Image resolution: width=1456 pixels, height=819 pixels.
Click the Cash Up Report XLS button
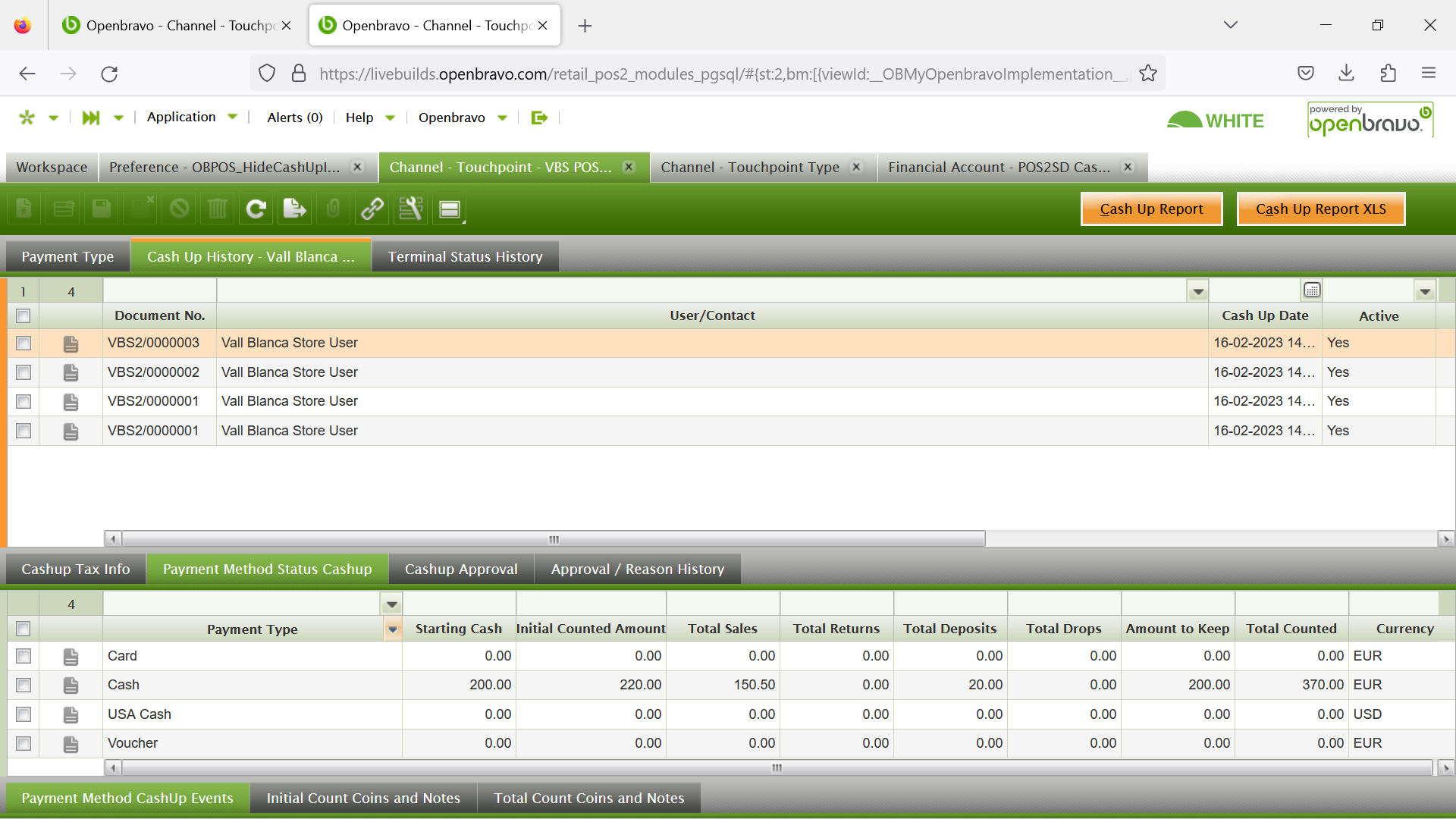click(x=1320, y=209)
